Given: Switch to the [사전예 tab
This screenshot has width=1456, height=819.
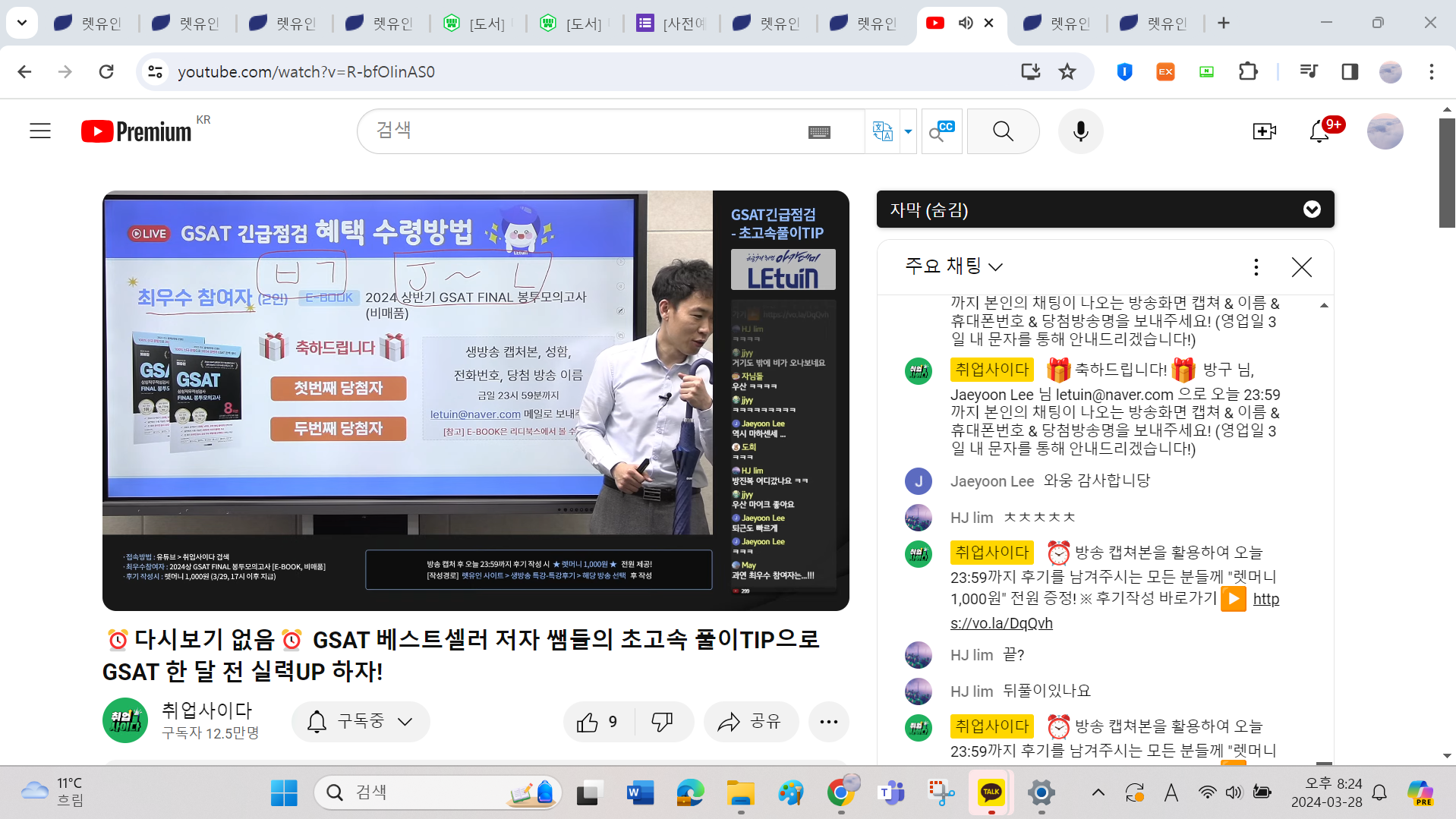Looking at the screenshot, I should point(671,24).
